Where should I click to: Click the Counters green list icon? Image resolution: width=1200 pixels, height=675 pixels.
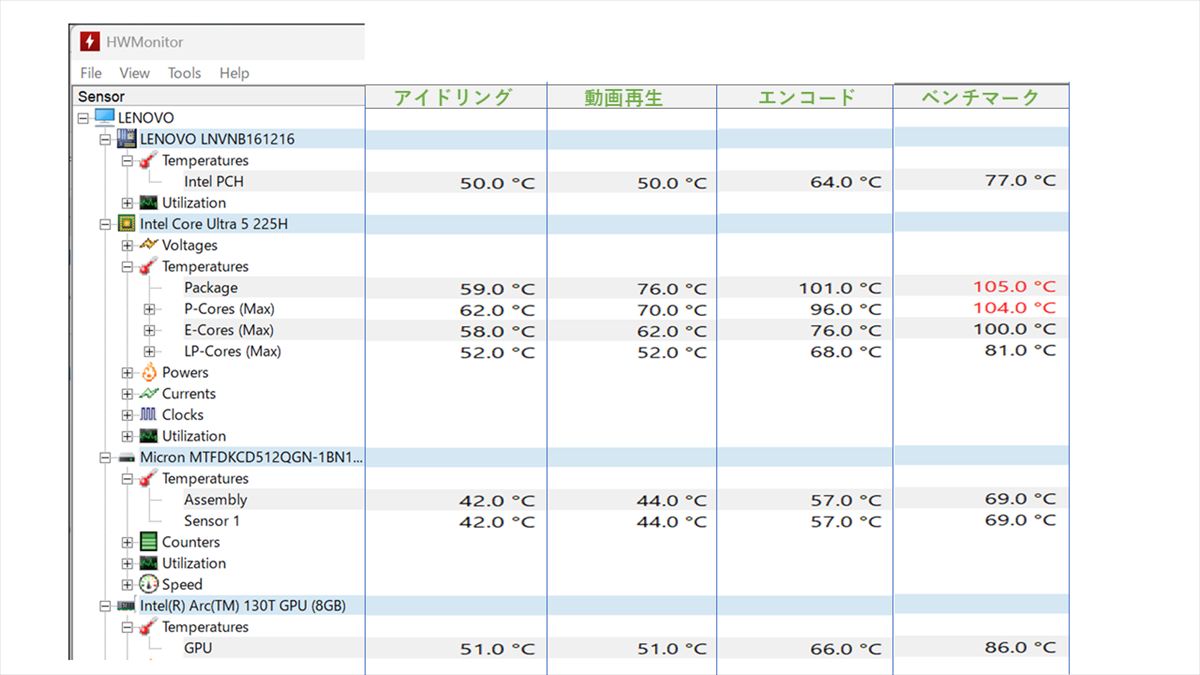tap(148, 542)
